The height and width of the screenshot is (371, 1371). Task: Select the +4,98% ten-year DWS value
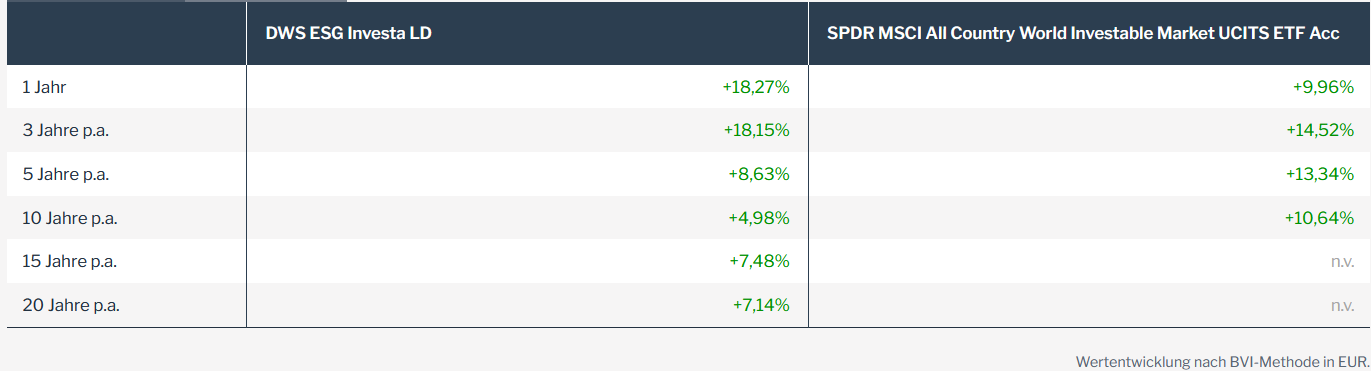(x=760, y=218)
